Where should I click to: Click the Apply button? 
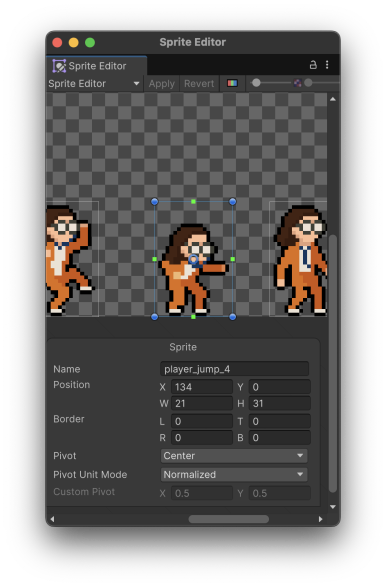[x=162, y=83]
